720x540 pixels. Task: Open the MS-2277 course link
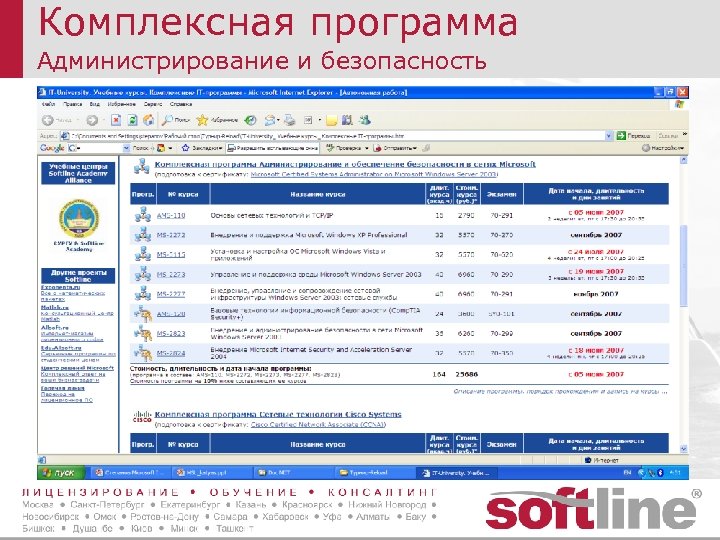tap(171, 294)
